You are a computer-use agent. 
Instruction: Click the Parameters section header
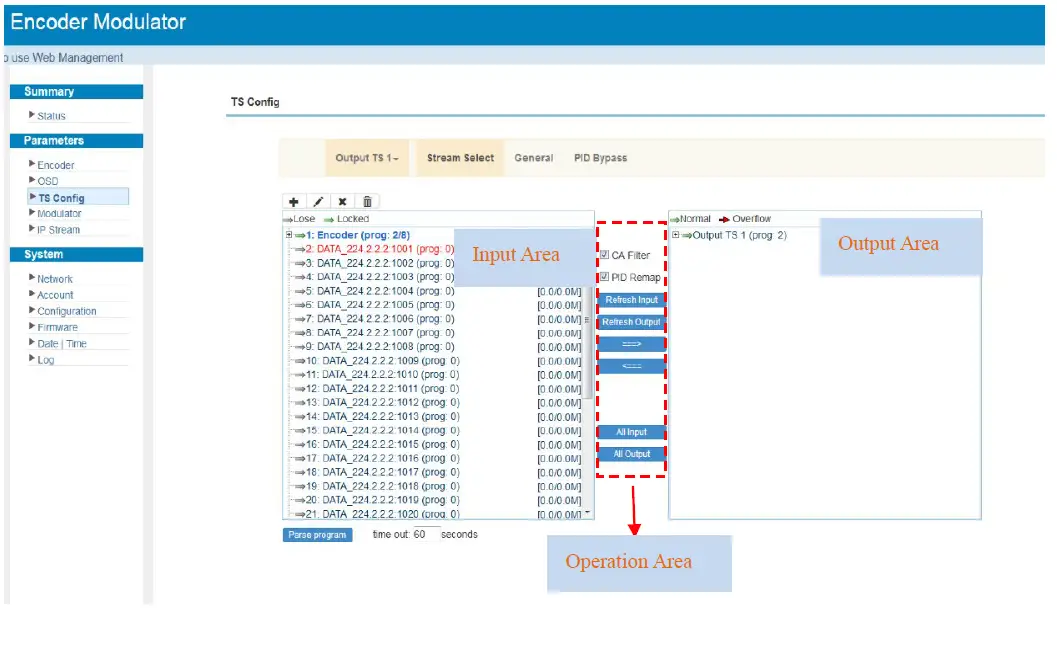[76, 141]
